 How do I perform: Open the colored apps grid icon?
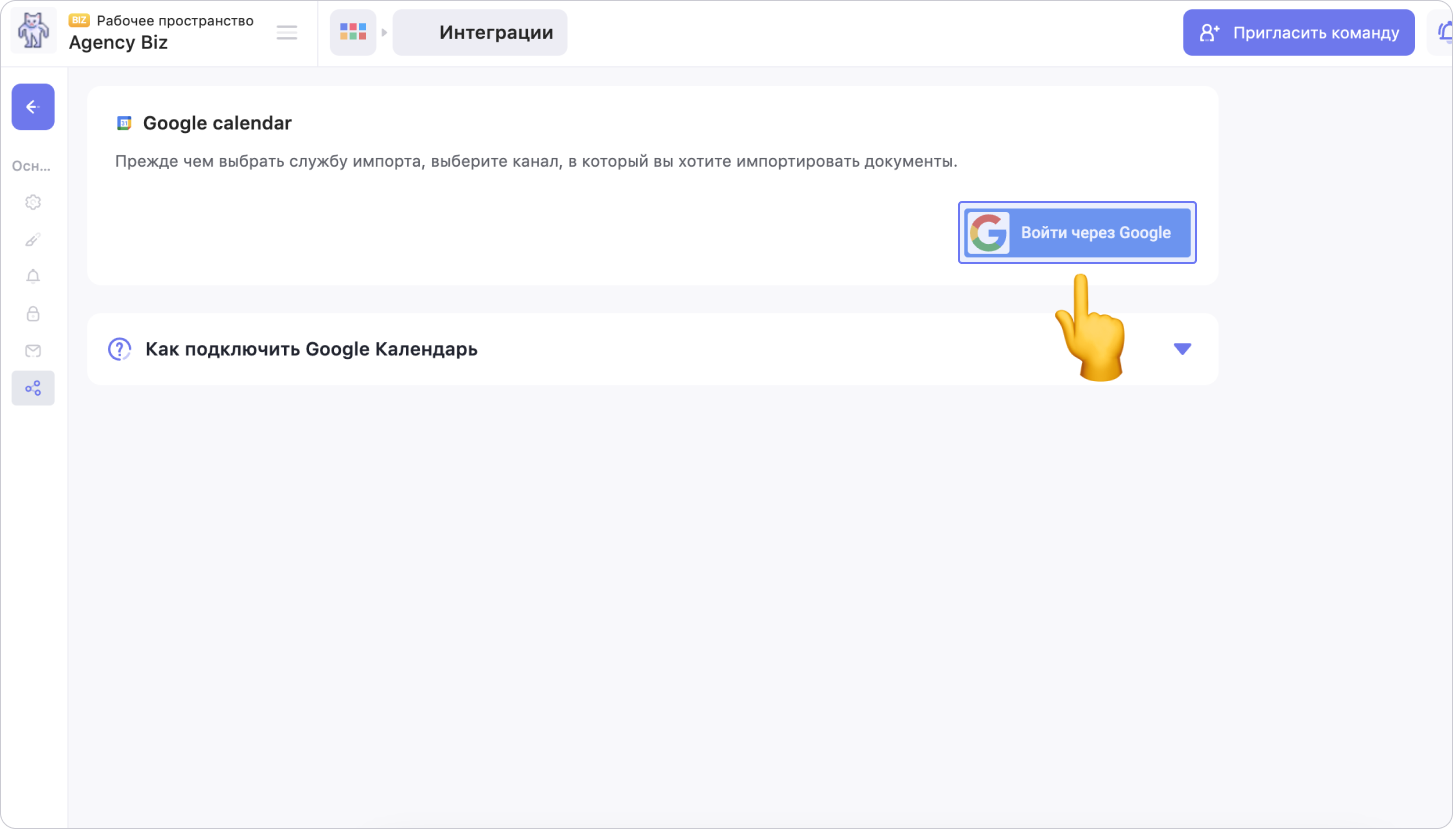click(x=353, y=32)
